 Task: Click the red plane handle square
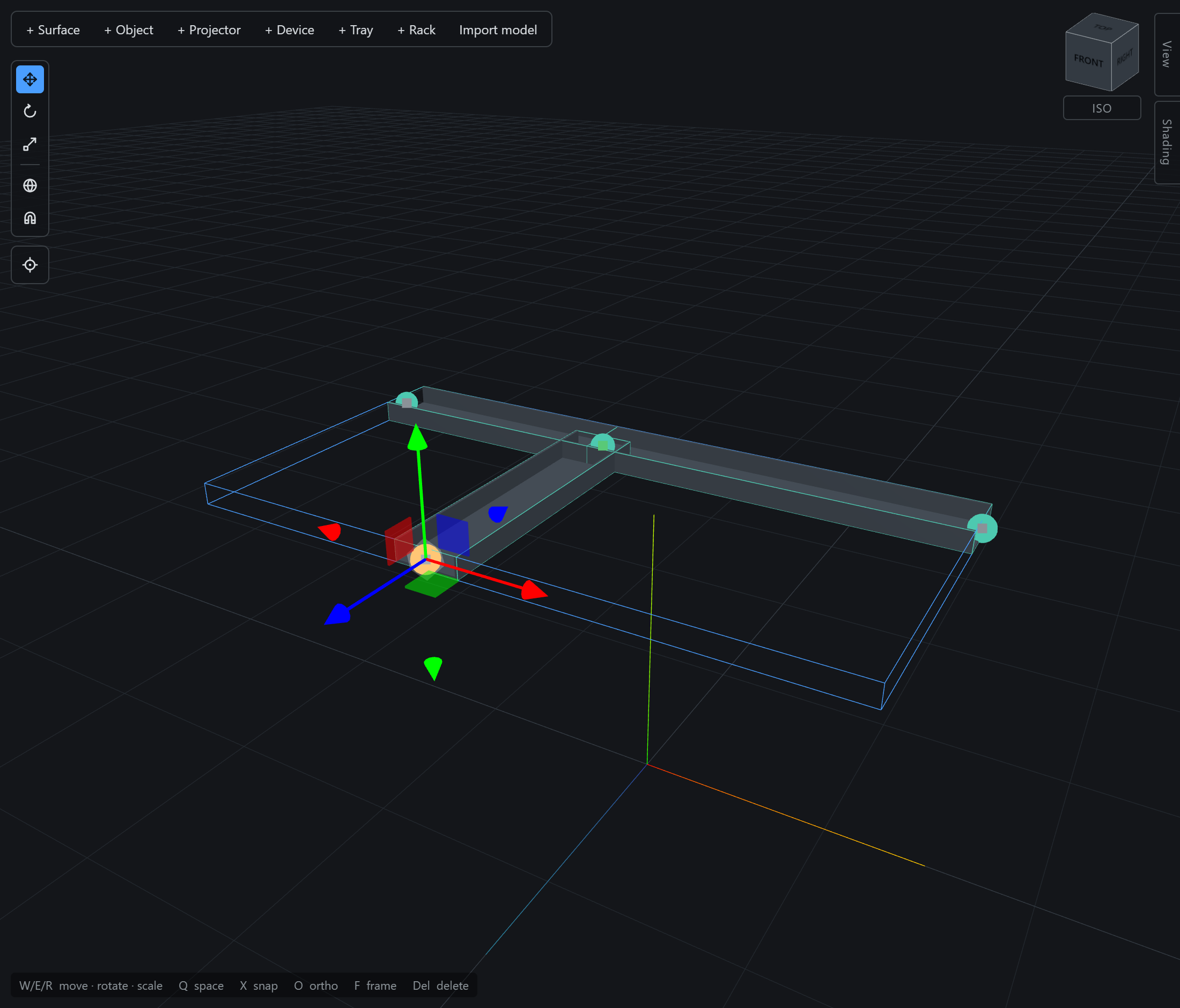399,542
